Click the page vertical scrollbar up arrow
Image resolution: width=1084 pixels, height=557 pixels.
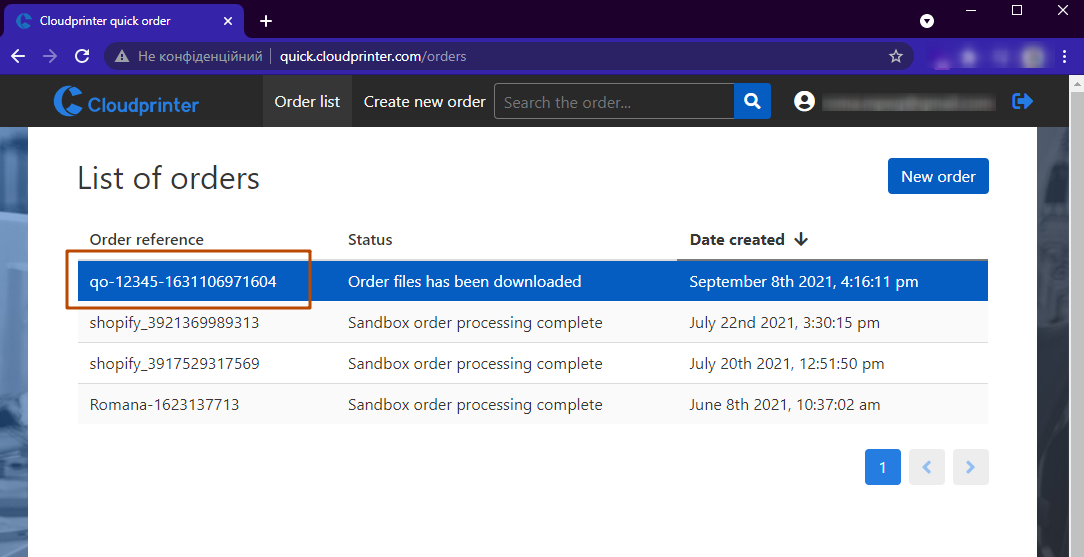pyautogui.click(x=1078, y=82)
